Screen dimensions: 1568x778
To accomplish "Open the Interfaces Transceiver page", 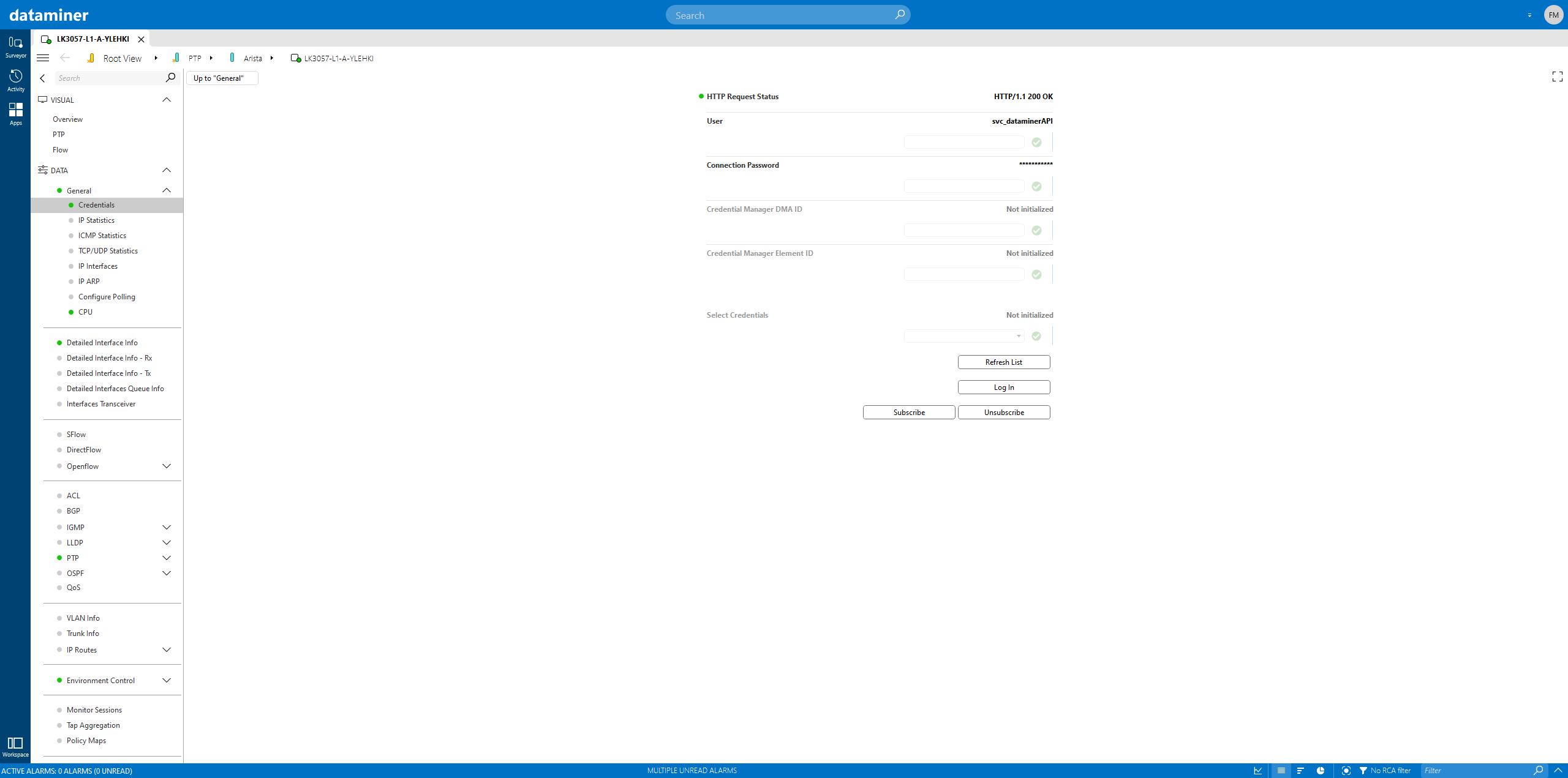I will point(101,404).
